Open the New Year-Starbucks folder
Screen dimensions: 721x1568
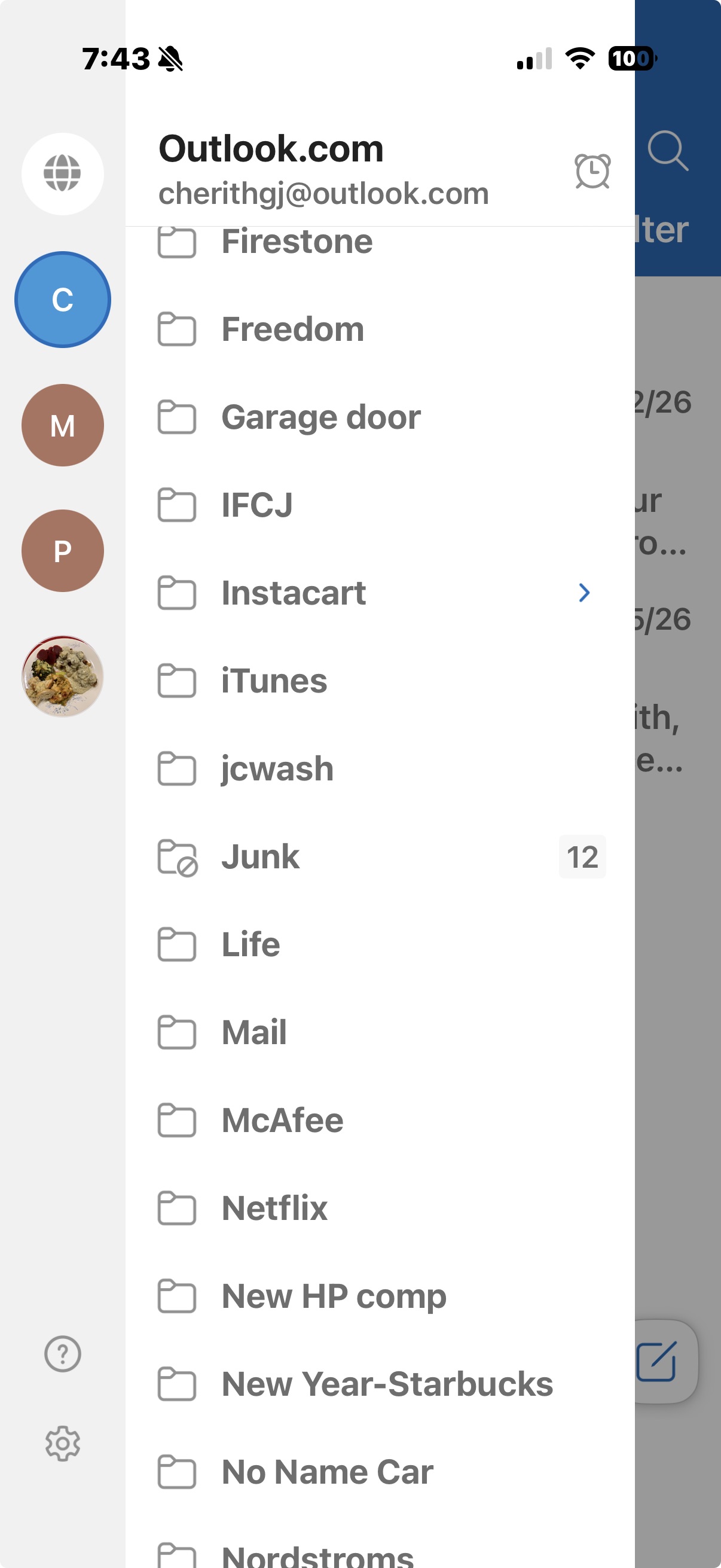(x=380, y=1384)
